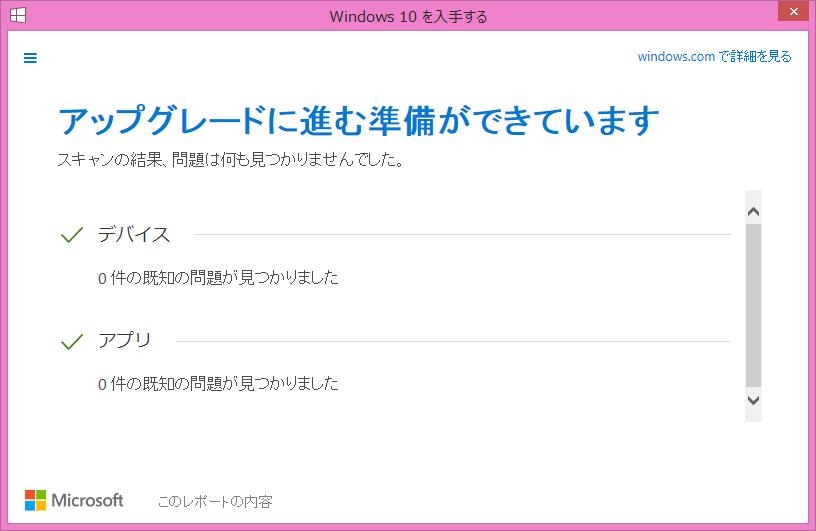Image resolution: width=816 pixels, height=531 pixels.
Task: Click the 'このレポートの内容' link
Action: point(215,501)
